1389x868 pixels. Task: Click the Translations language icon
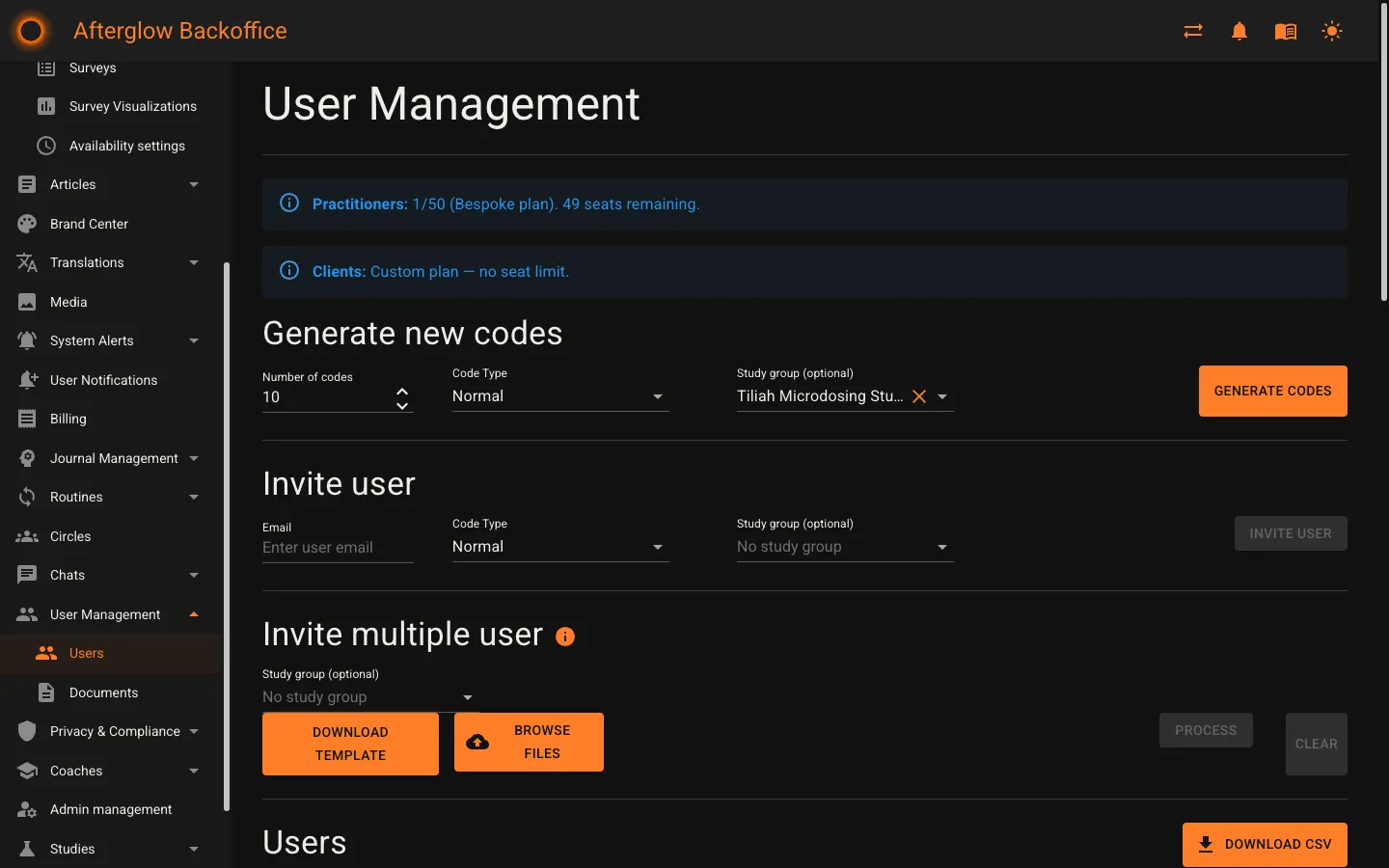[27, 262]
